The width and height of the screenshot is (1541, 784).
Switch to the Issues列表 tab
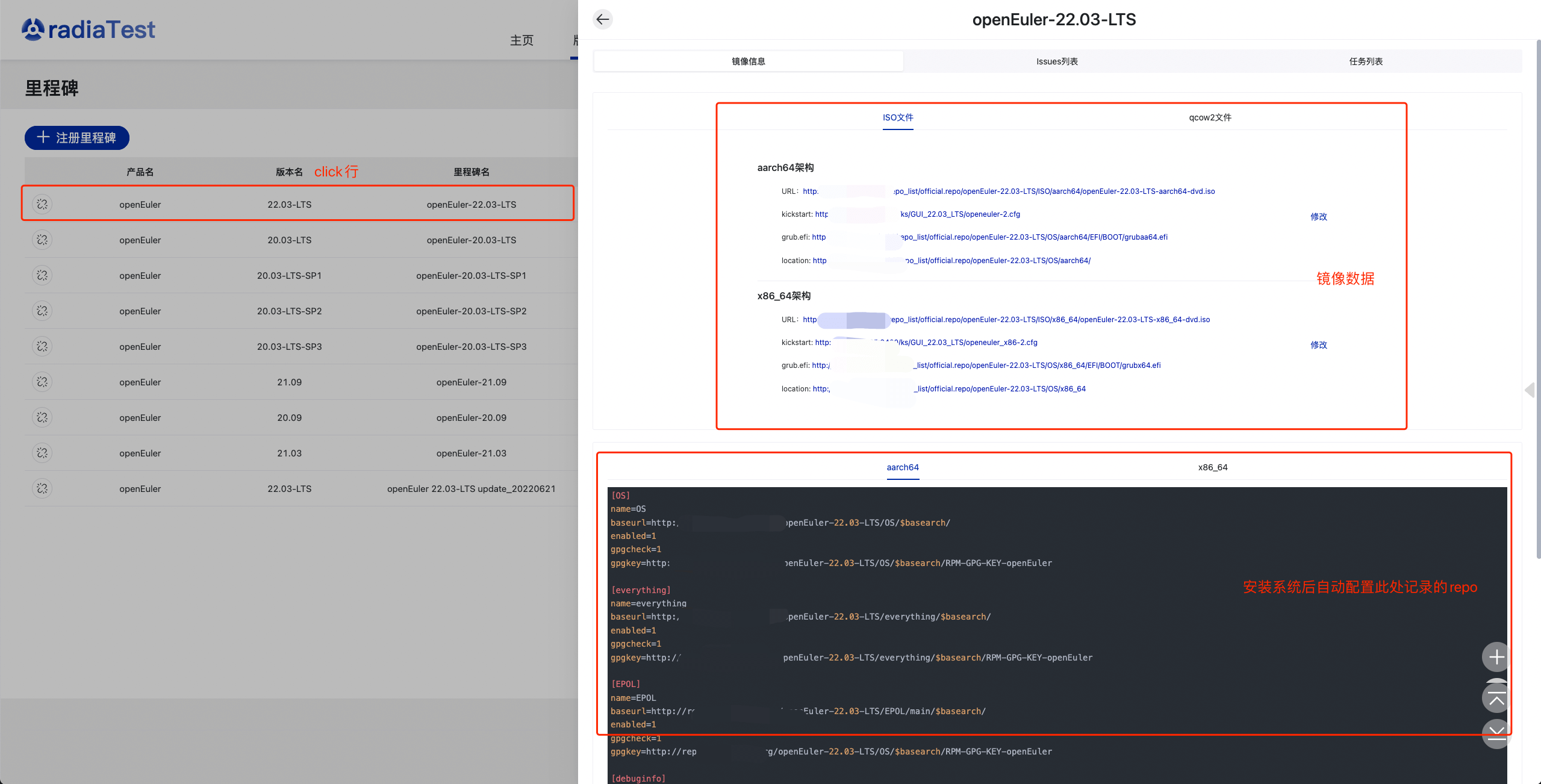coord(1057,61)
